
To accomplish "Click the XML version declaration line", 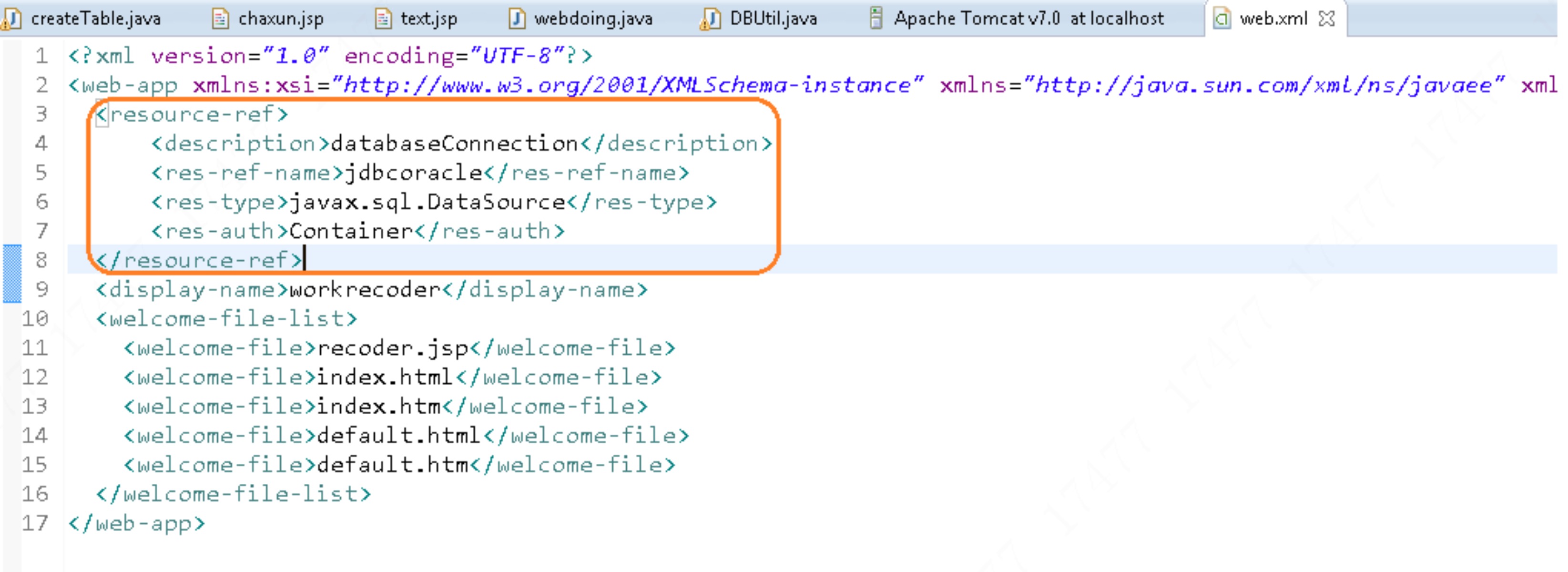I will coord(331,56).
